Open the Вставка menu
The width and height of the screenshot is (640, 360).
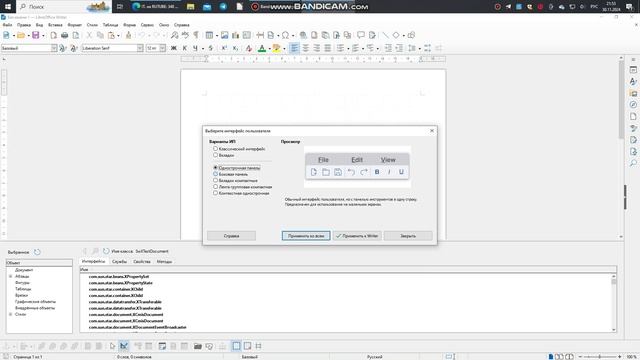pyautogui.click(x=55, y=25)
